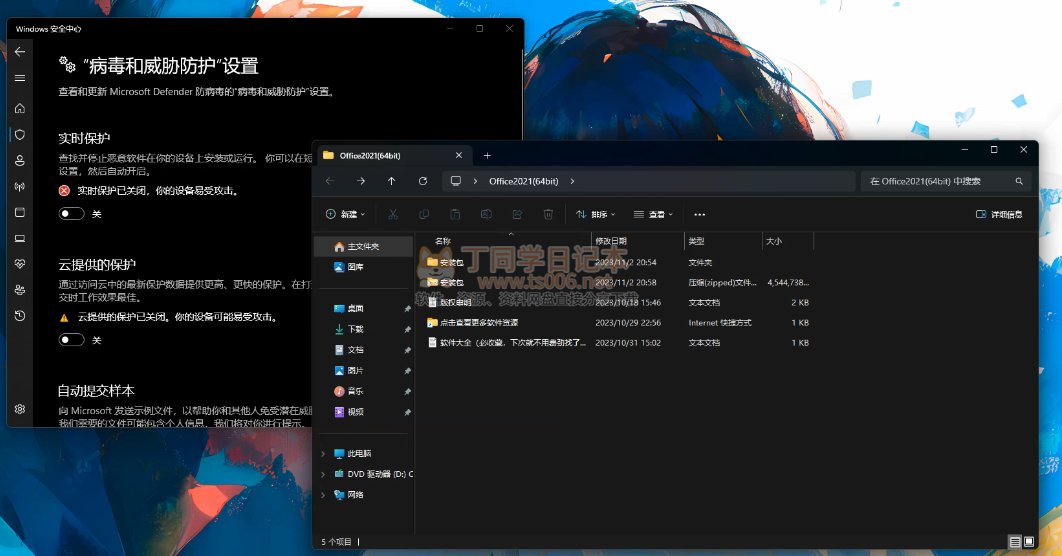The image size is (1062, 556).
Task: Click the Copy toolbar icon
Action: pos(424,214)
